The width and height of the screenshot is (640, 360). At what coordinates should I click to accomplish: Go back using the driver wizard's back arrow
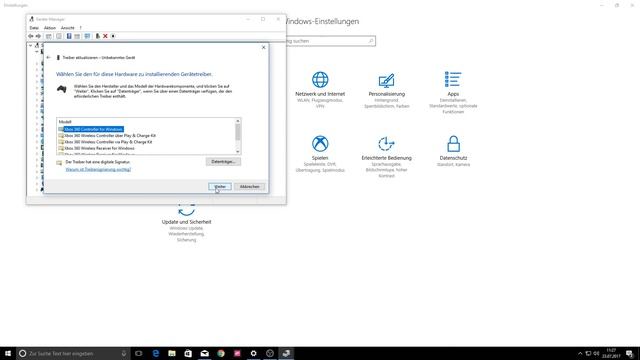pos(49,58)
